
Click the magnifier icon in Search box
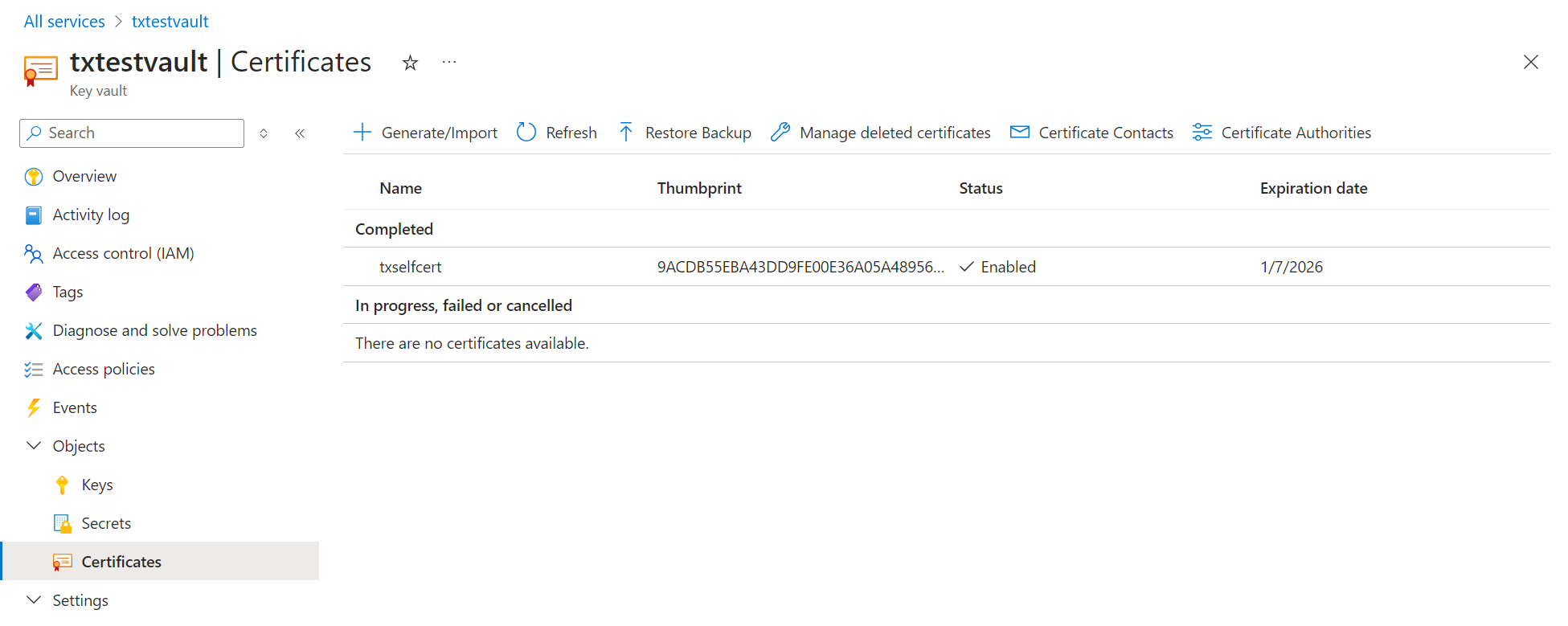35,133
